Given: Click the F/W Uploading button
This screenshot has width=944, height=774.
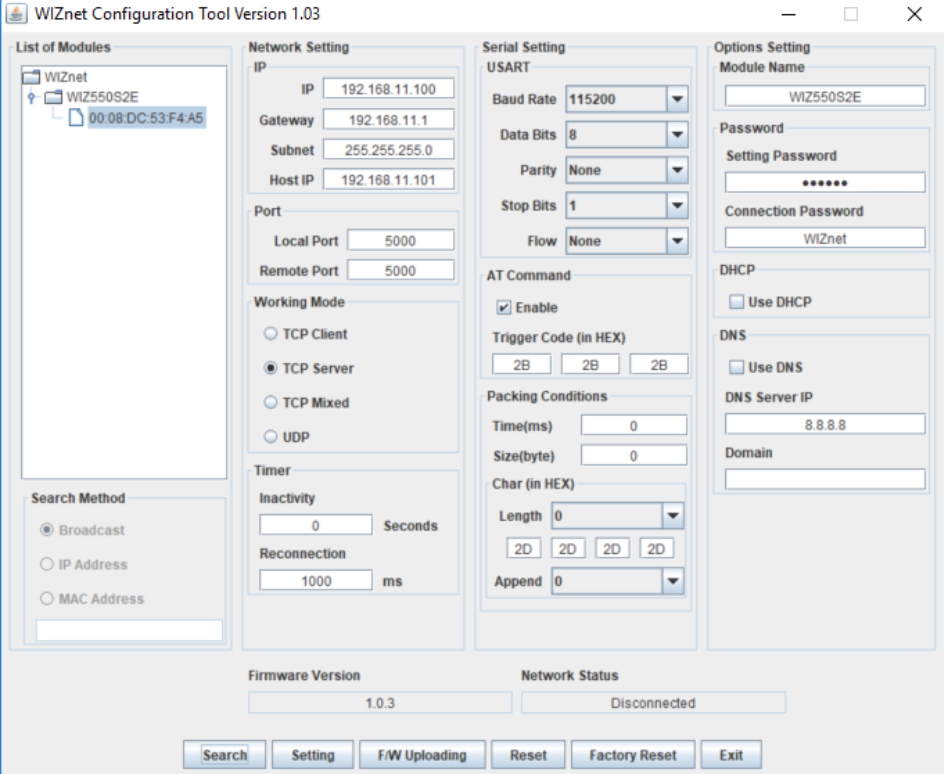Looking at the screenshot, I should tap(422, 755).
